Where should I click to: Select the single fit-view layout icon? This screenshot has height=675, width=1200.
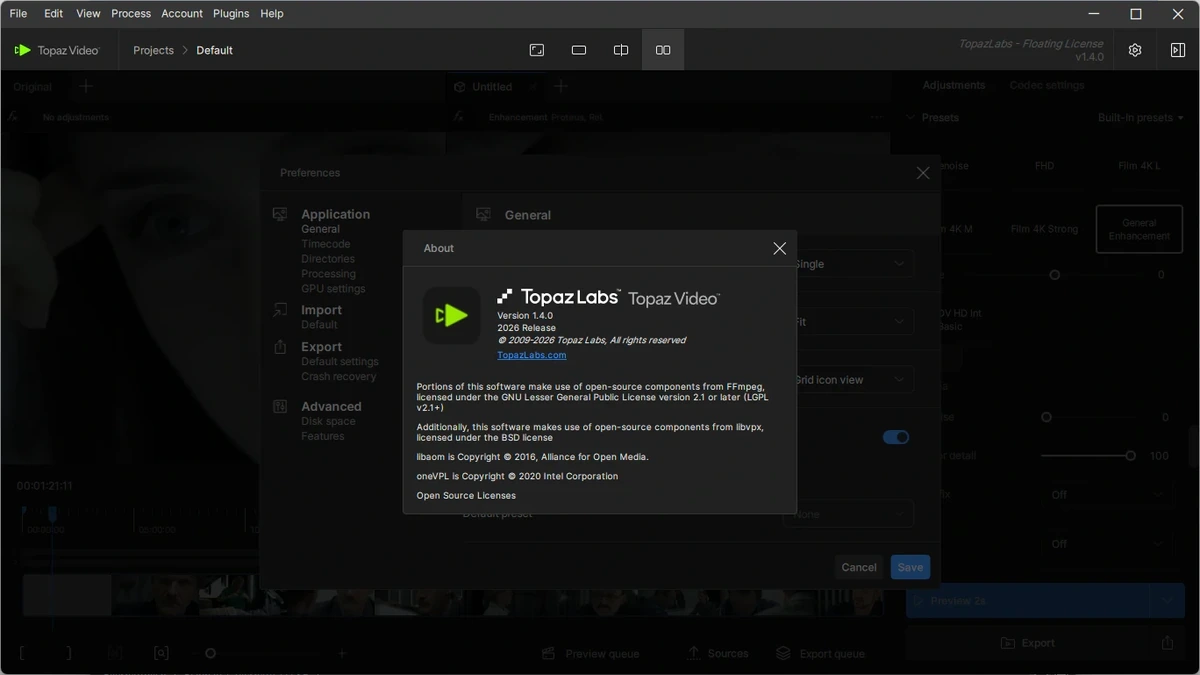click(x=537, y=50)
